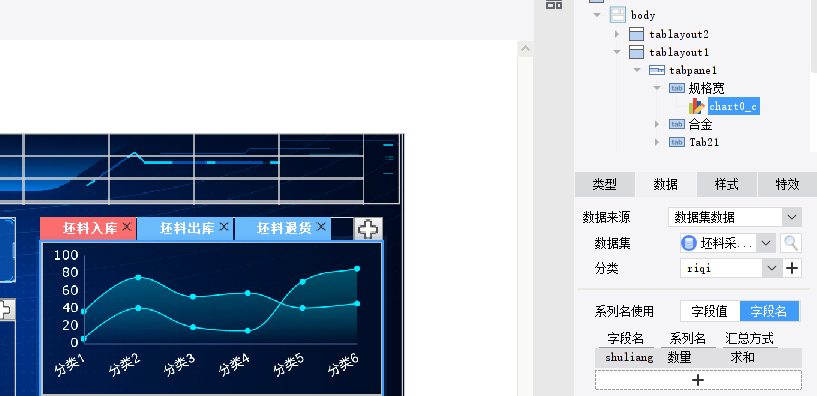Switch to the 特效 tab
Image resolution: width=817 pixels, height=396 pixels.
(x=787, y=184)
